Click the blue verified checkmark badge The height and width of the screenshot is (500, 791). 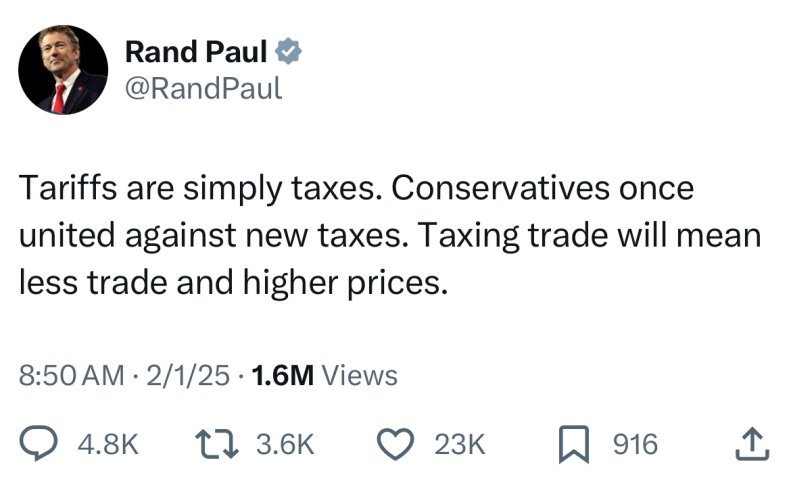288,51
